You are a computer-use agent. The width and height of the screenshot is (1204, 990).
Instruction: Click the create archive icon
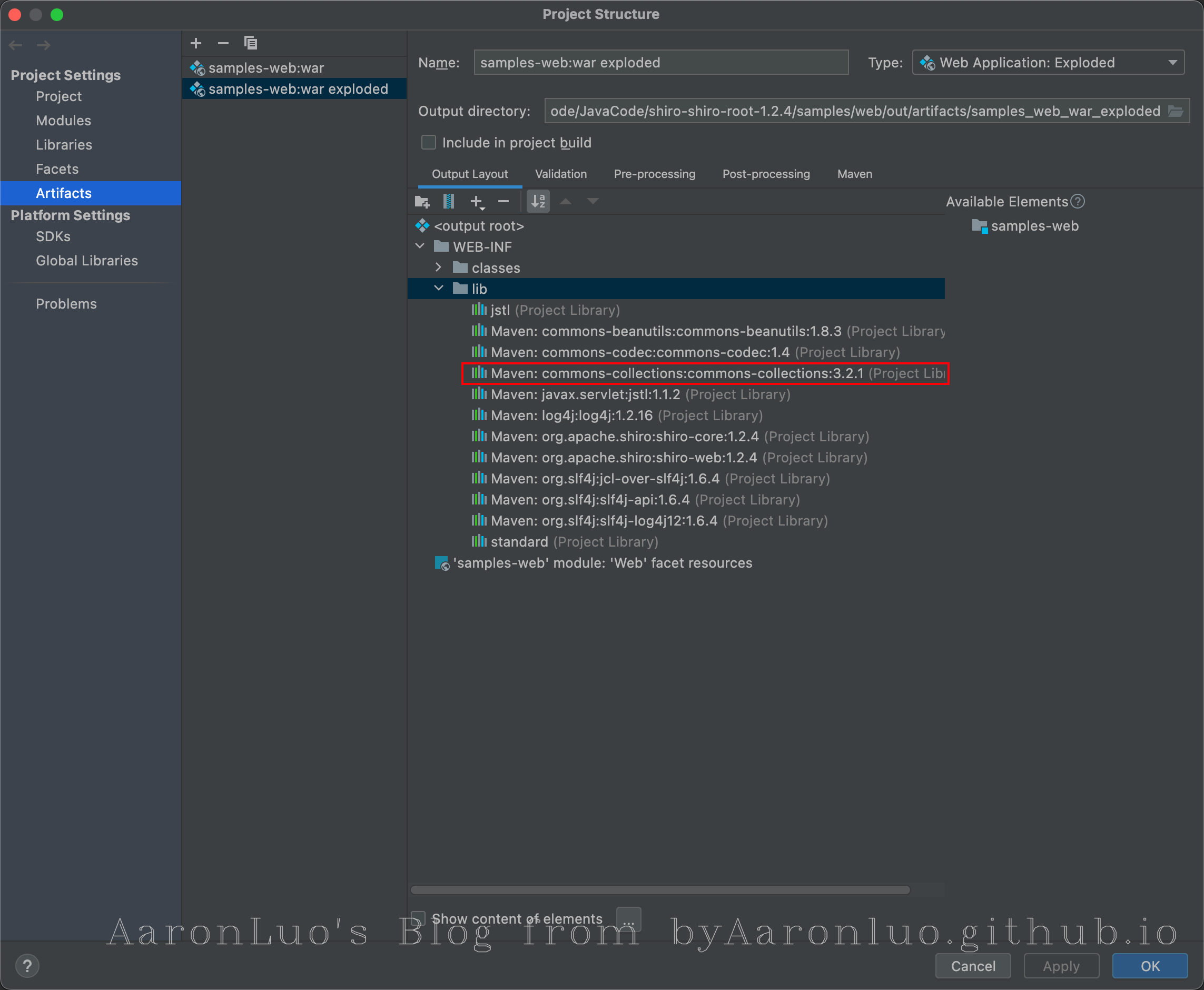449,201
